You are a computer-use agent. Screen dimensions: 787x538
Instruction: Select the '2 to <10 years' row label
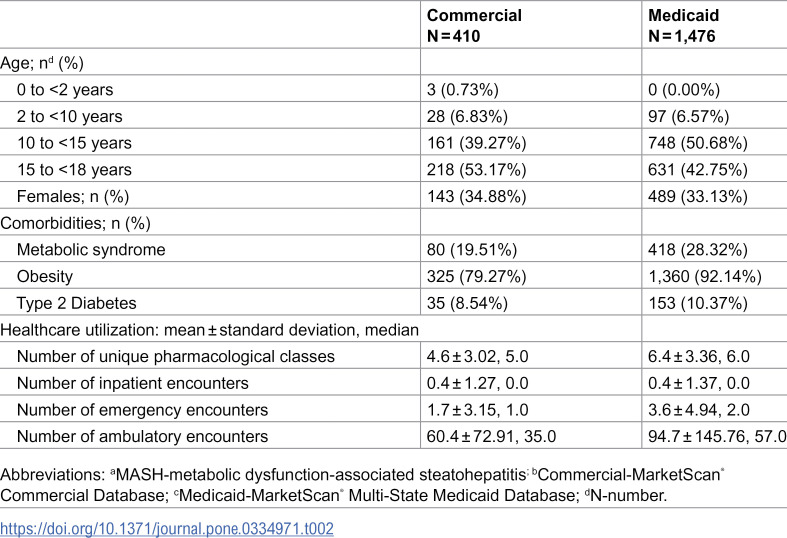click(x=69, y=116)
